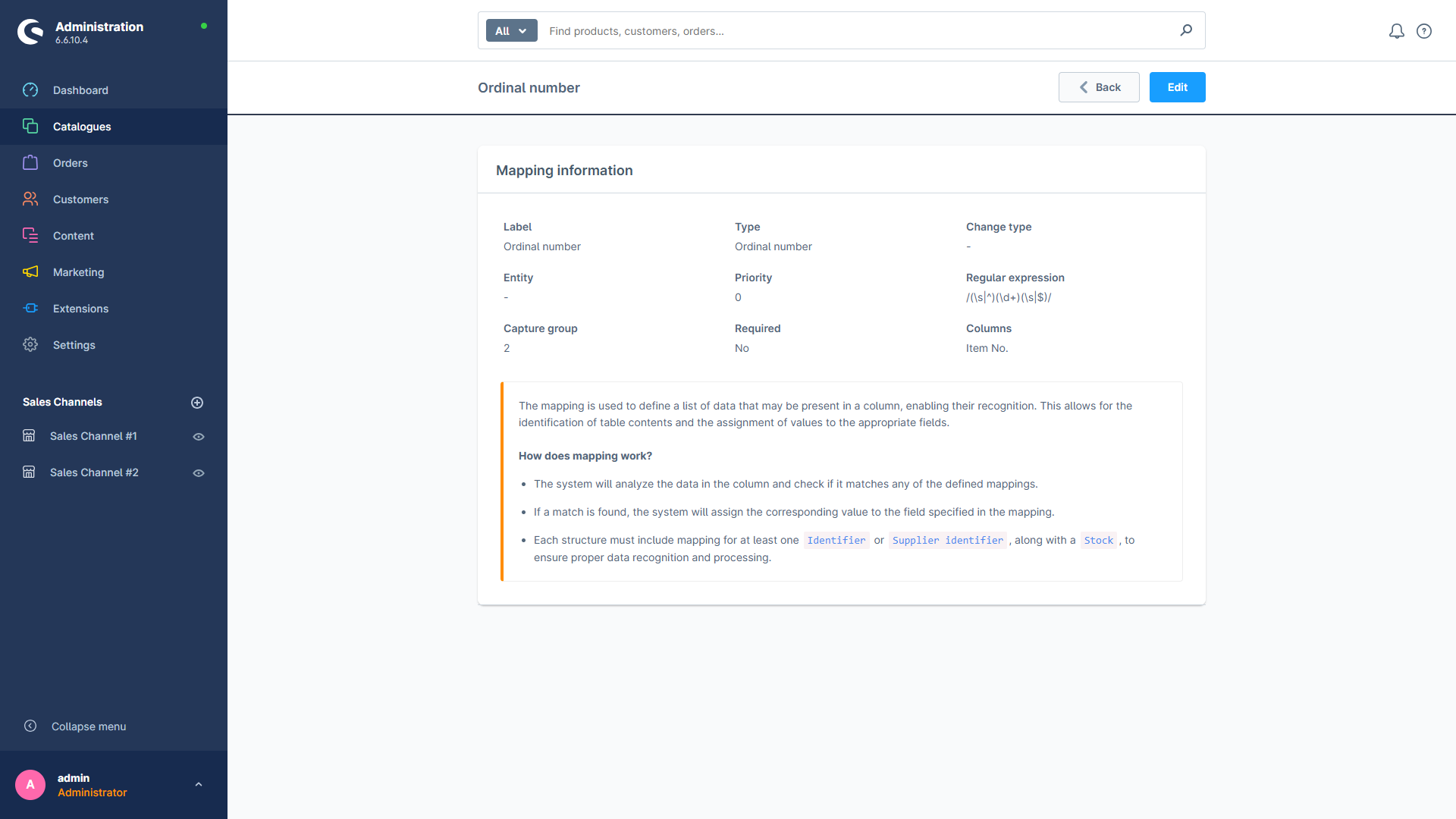Click the Extensions plug icon
This screenshot has height=819, width=1456.
[x=30, y=309]
